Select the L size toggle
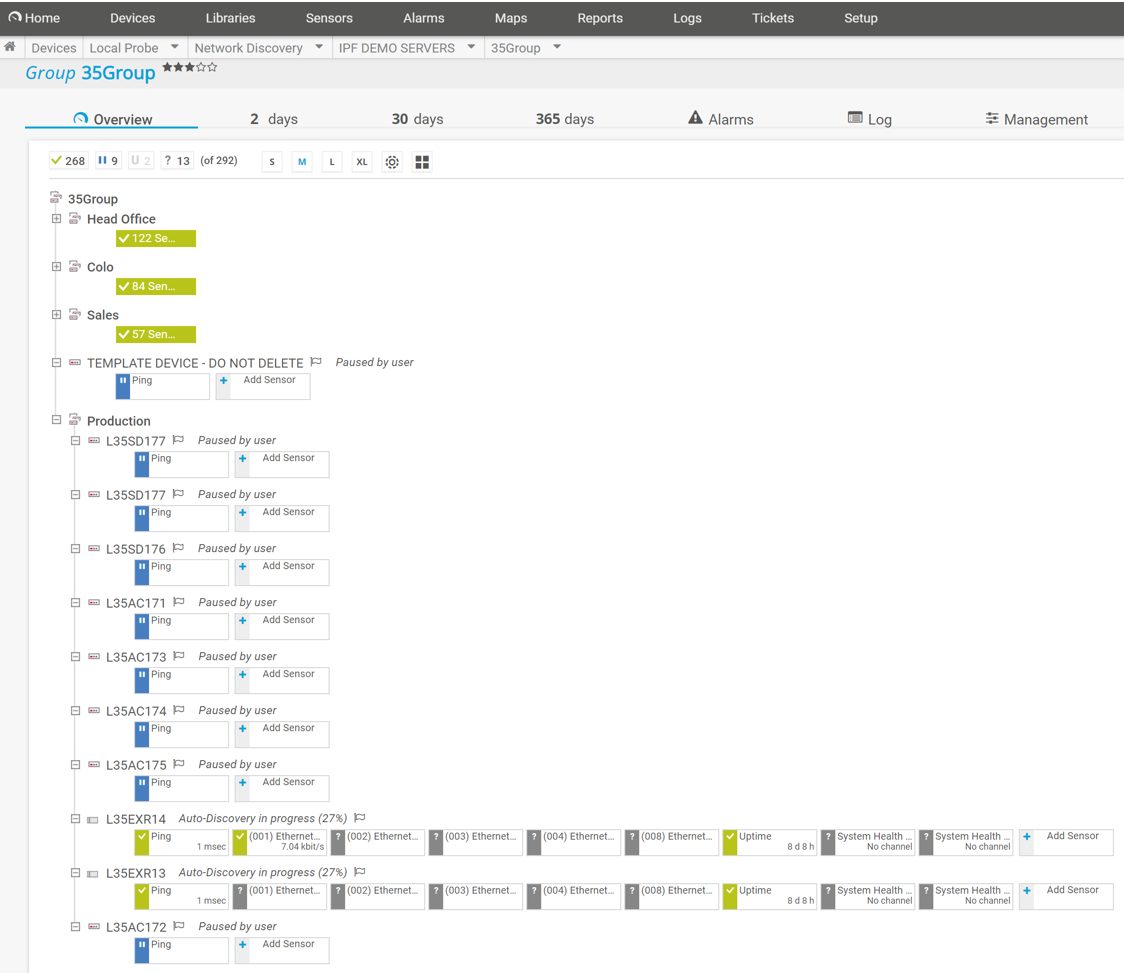 pos(331,161)
